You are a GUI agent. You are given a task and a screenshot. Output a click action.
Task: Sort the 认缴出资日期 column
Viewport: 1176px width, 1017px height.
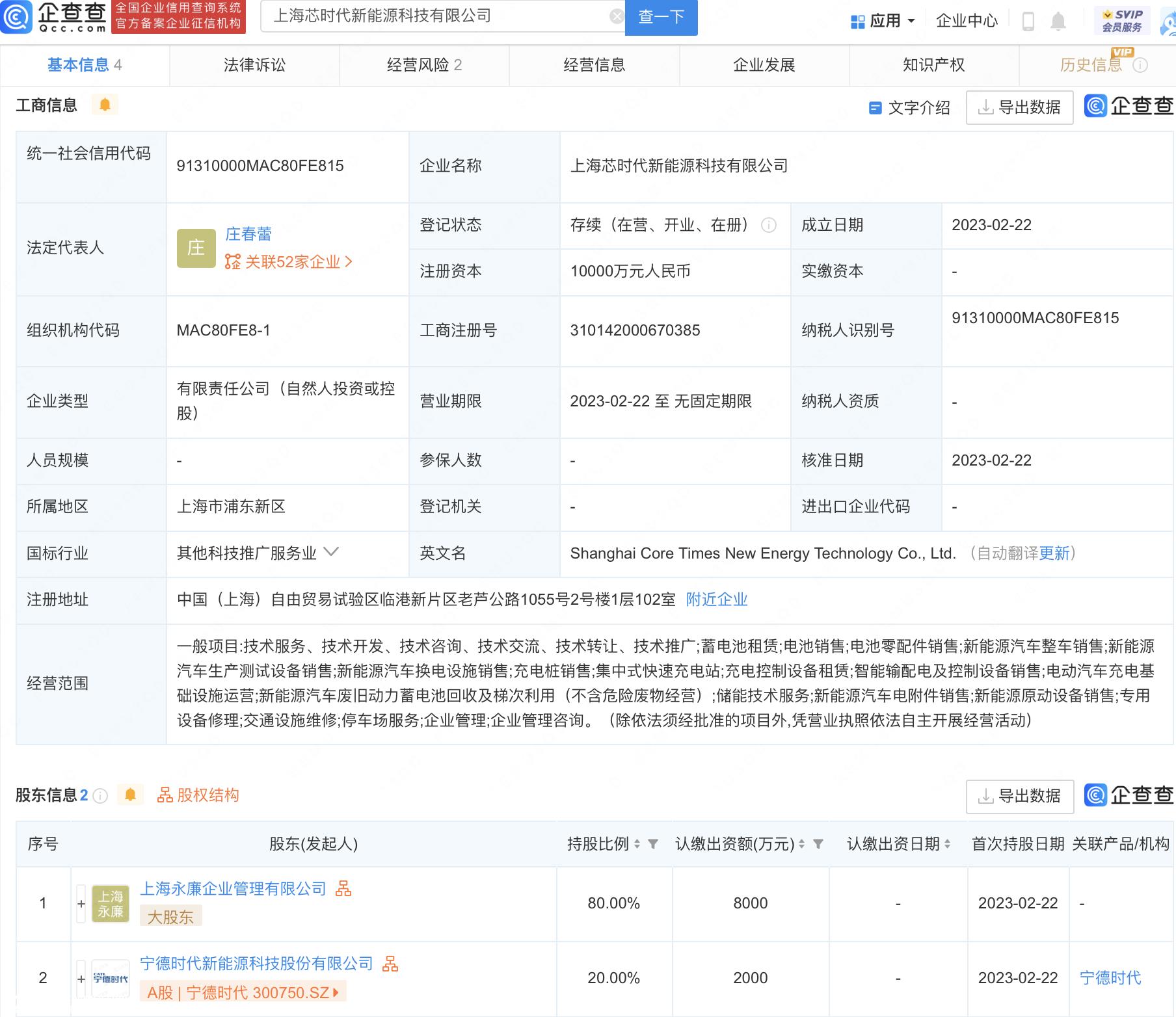tap(947, 844)
